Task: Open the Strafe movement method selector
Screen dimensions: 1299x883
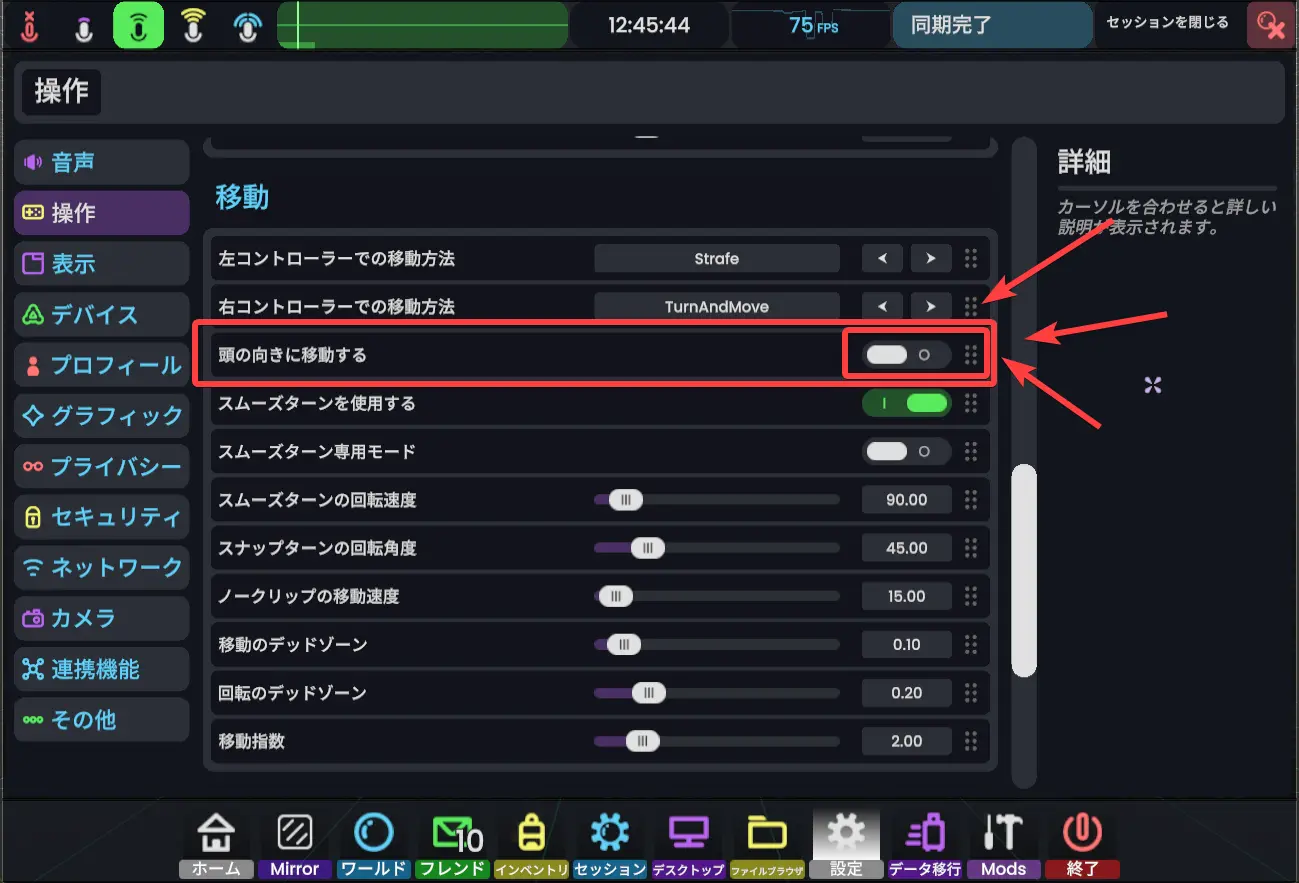Action: pyautogui.click(x=716, y=258)
